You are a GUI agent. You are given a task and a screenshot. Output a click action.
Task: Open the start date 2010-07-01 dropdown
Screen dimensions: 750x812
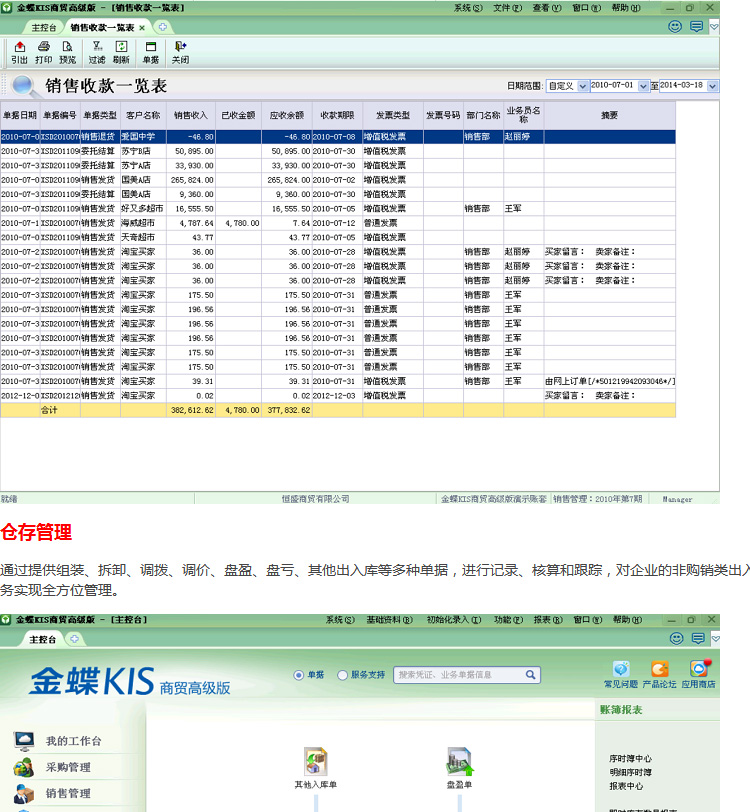pos(644,86)
